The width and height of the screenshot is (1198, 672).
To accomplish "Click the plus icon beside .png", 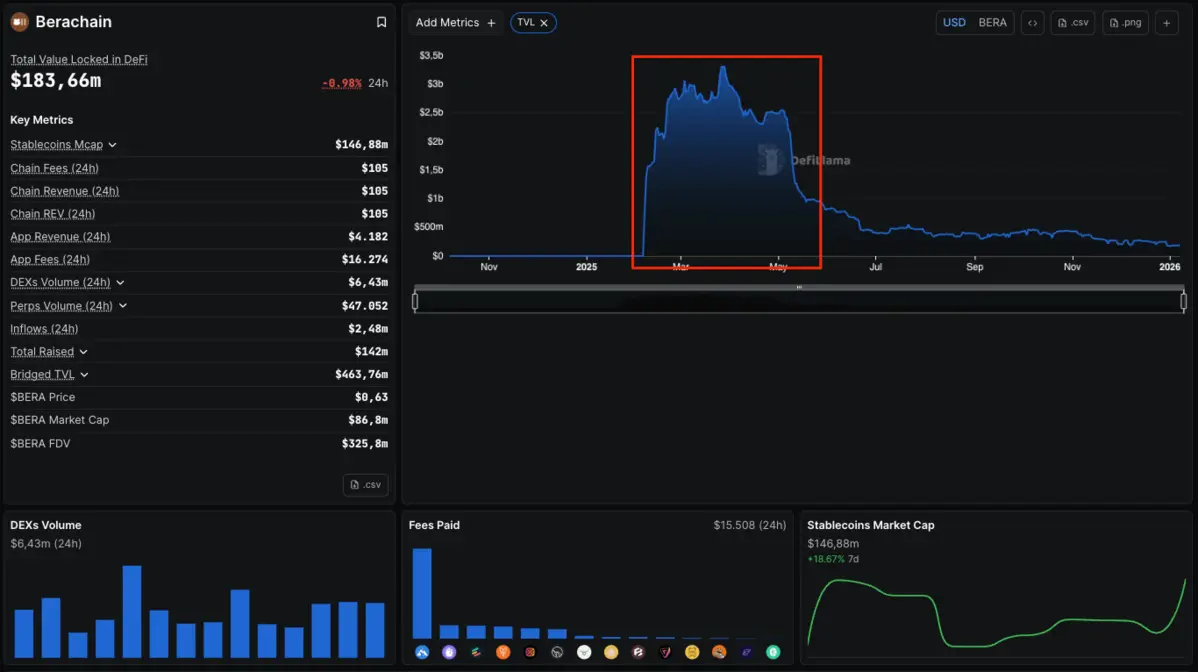I will [x=1167, y=23].
